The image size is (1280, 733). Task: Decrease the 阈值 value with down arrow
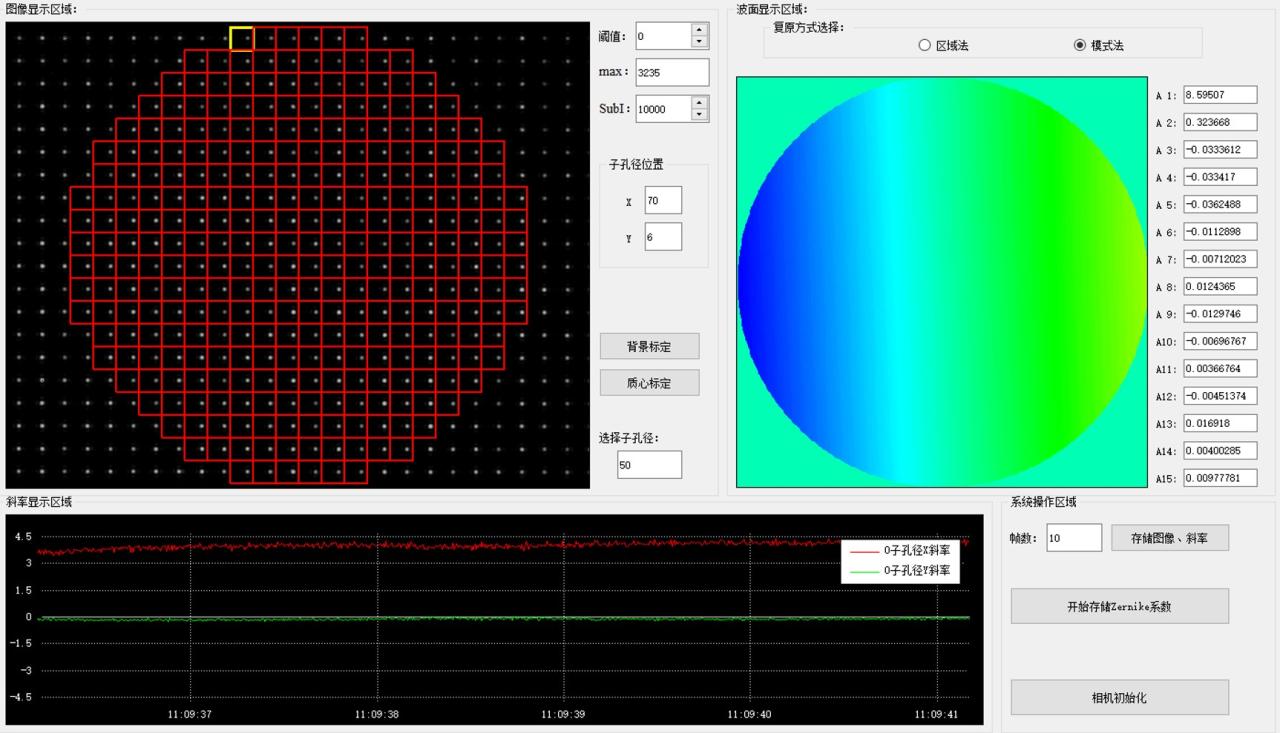pyautogui.click(x=699, y=42)
